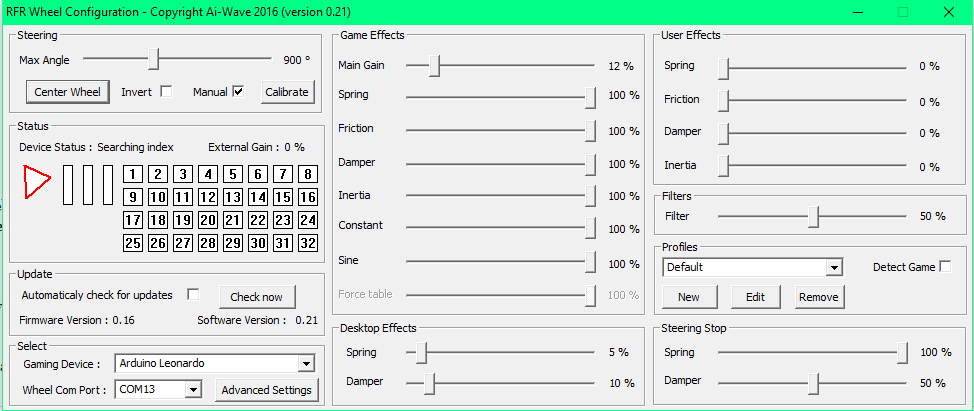Click the User Effects Inertia slider handle
The width and height of the screenshot is (974, 411).
pos(723,166)
